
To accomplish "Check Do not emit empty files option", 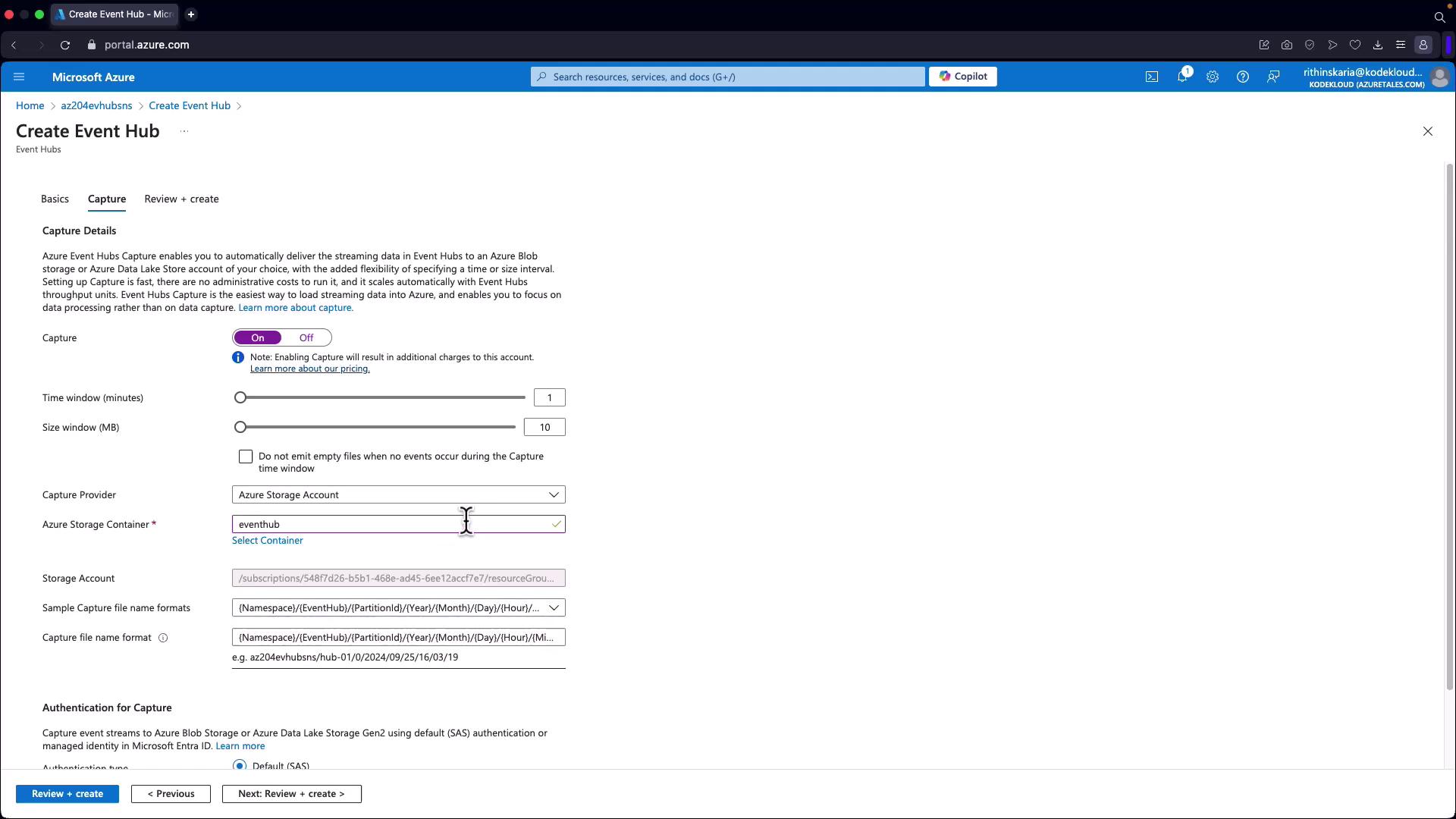I will [246, 457].
